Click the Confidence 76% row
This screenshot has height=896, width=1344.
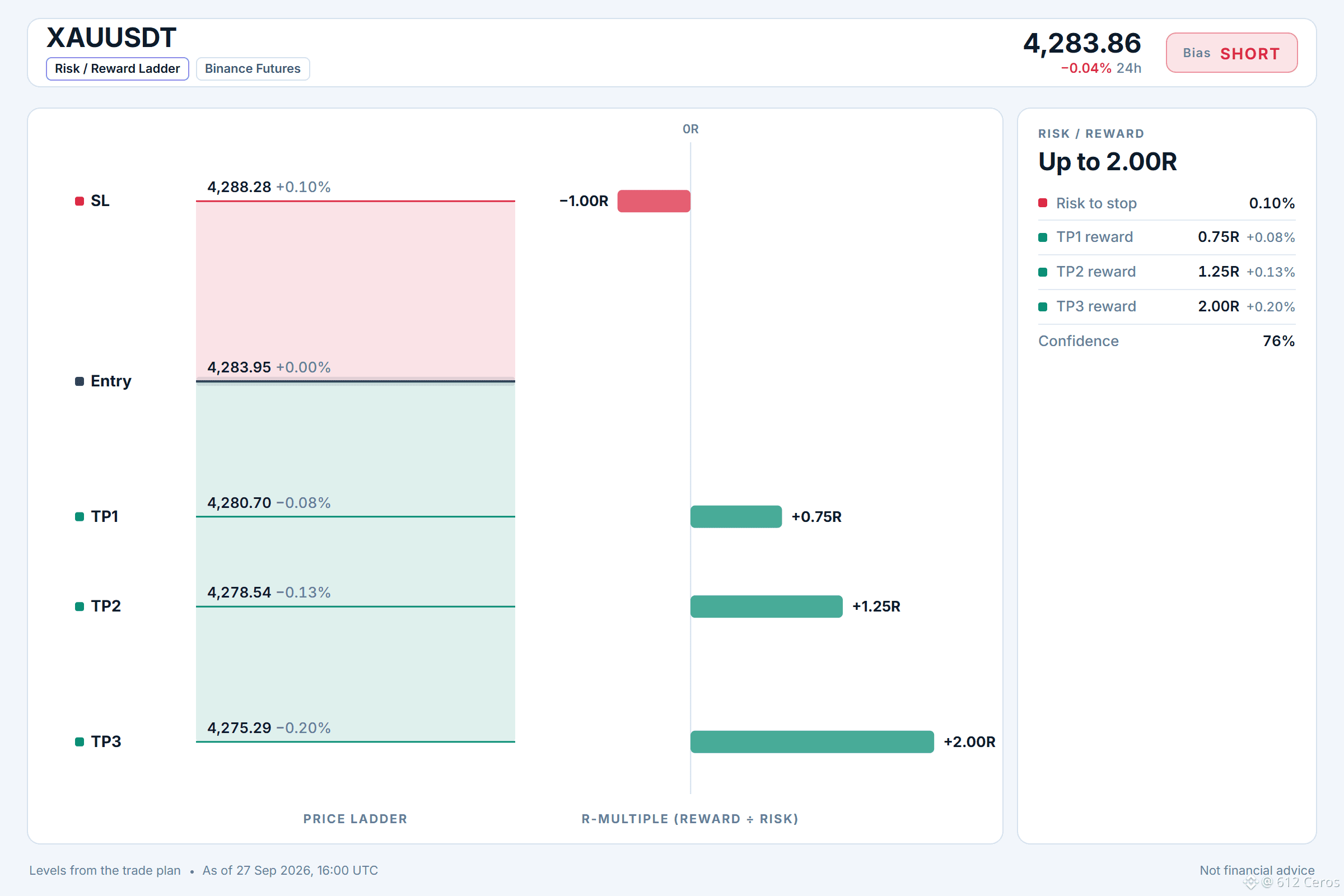pyautogui.click(x=1166, y=341)
